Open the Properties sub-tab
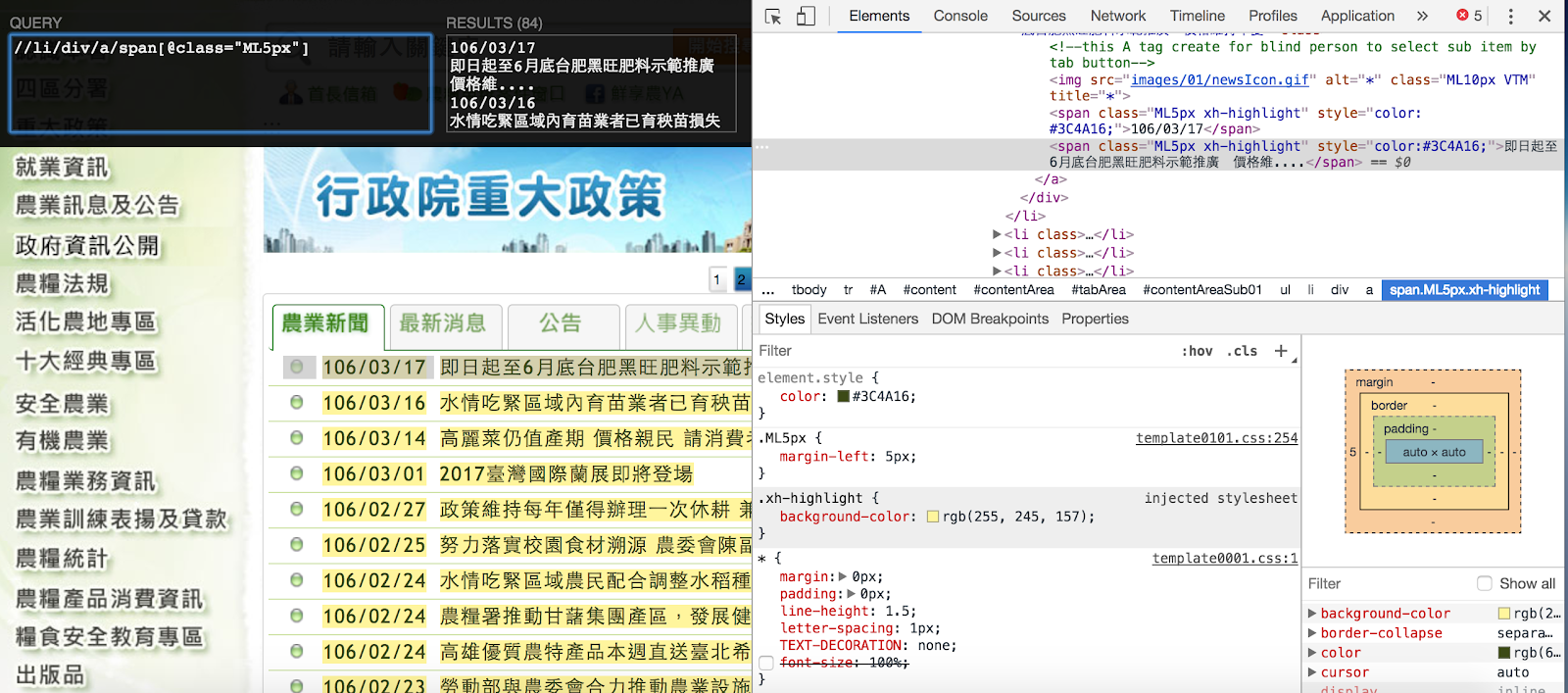1568x693 pixels. 1095,319
